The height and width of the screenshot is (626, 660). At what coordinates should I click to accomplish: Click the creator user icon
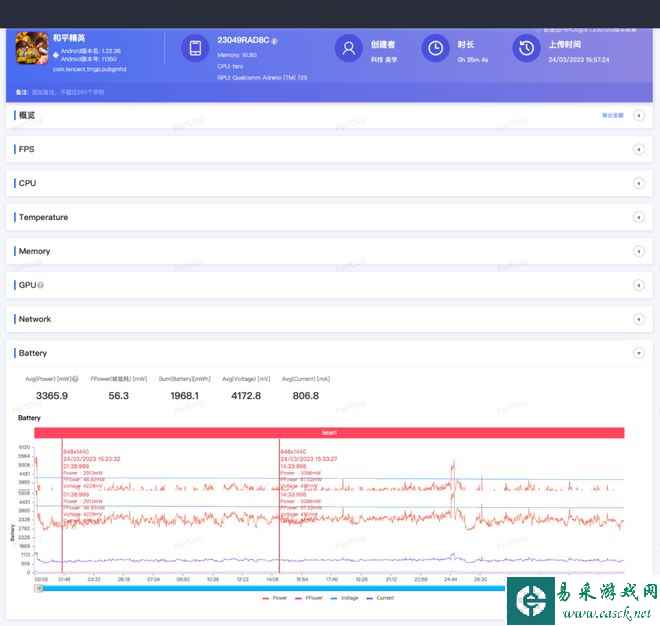(349, 48)
